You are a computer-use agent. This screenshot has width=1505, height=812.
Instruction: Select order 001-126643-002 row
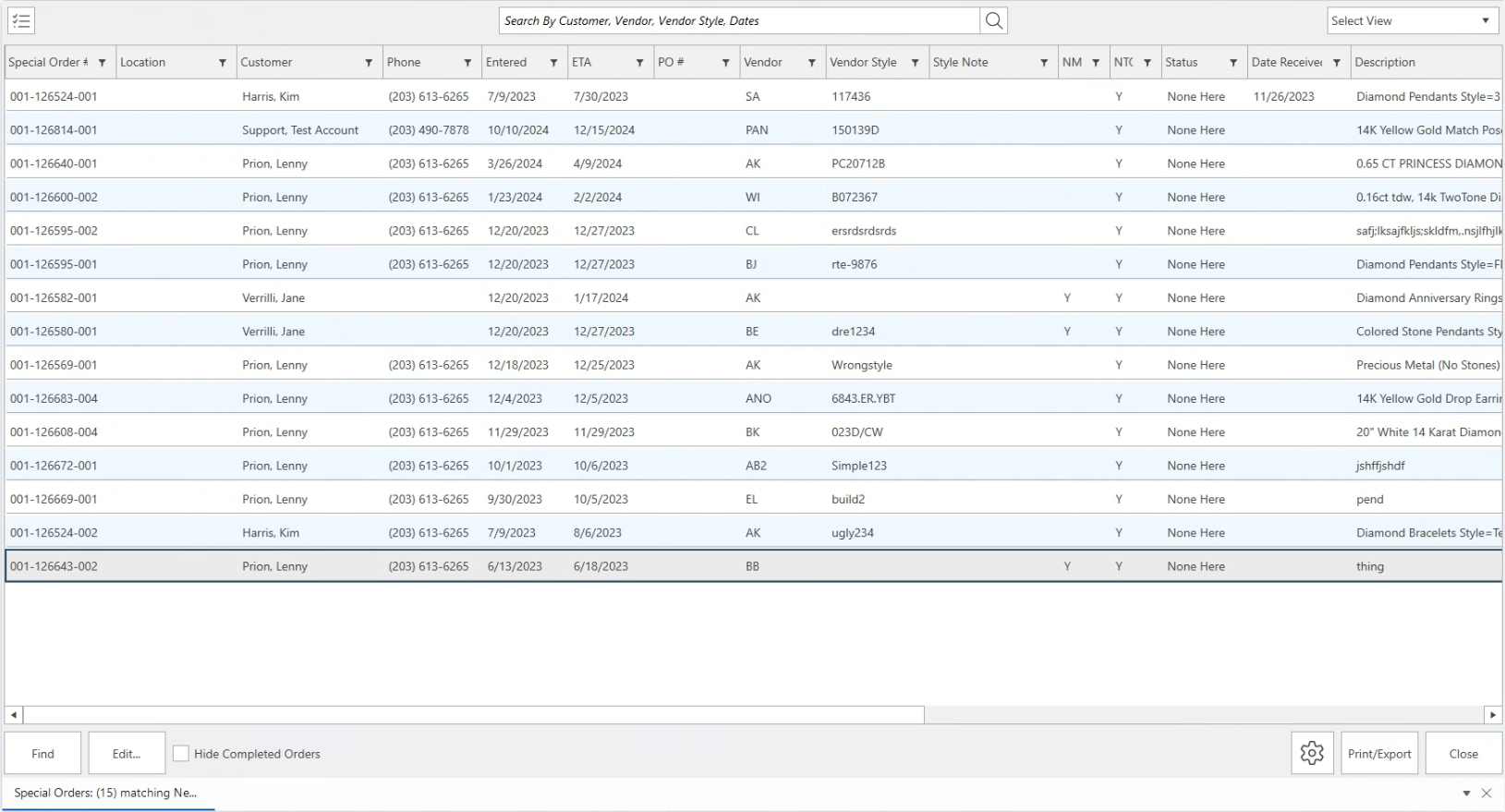753,566
